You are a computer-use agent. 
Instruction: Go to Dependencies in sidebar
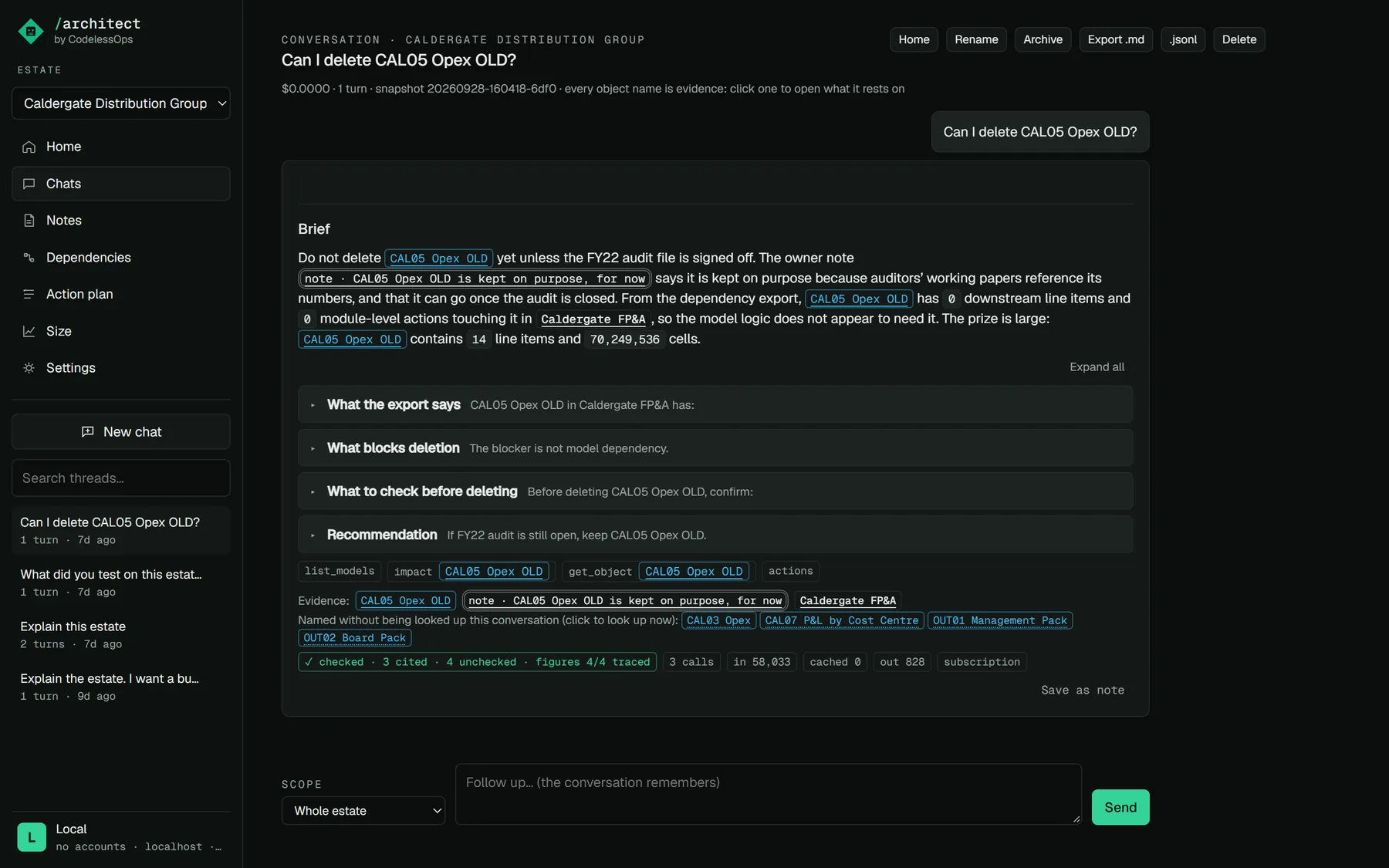[x=121, y=258]
